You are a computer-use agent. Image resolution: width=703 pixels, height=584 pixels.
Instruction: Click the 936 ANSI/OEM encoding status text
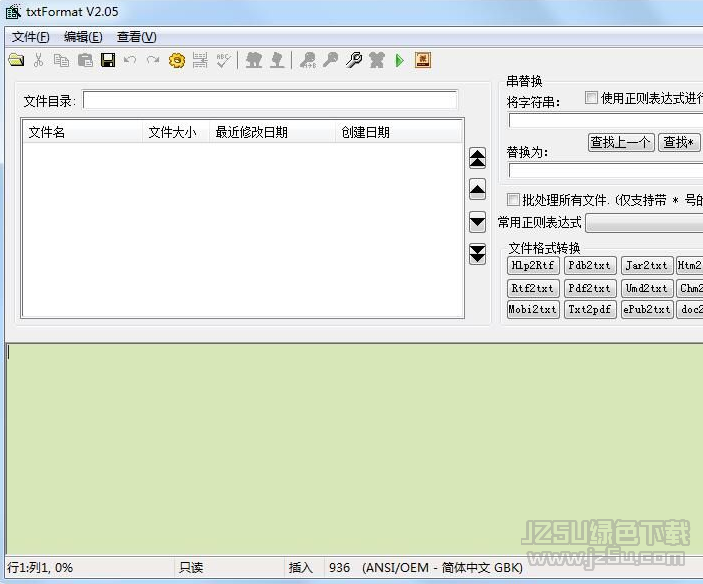[425, 568]
